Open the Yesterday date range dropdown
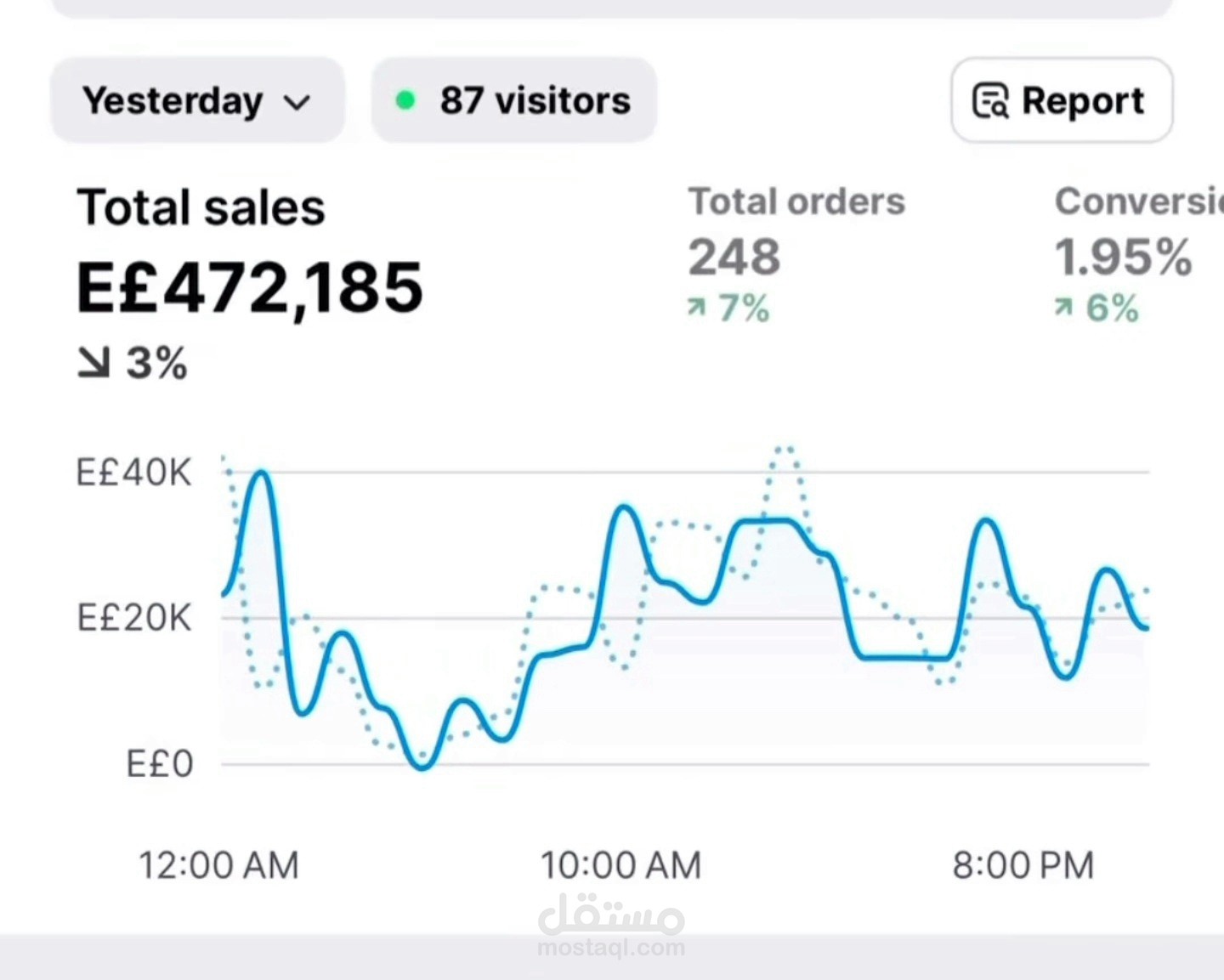Viewport: 1224px width, 980px height. pos(197,100)
